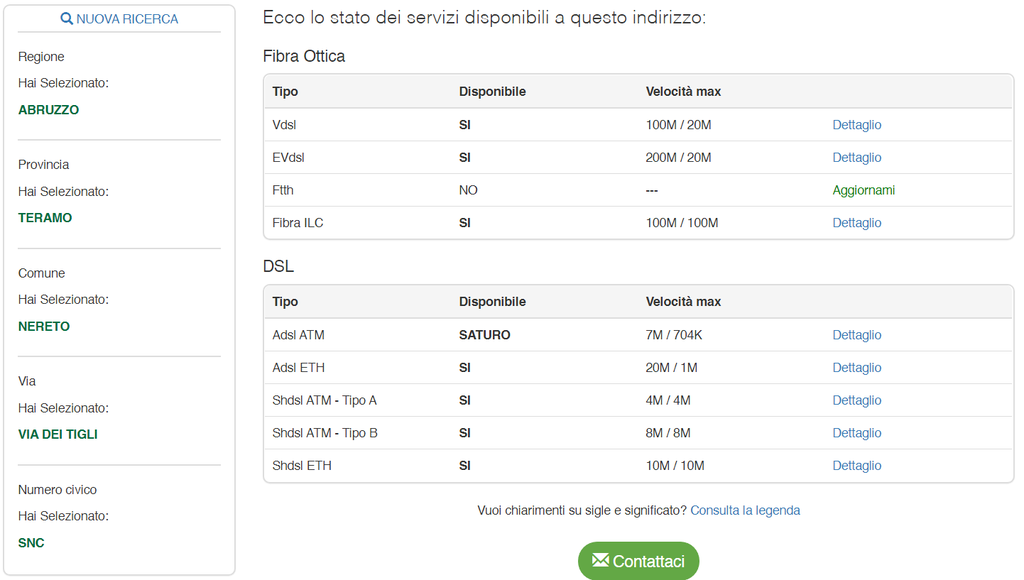Image resolution: width=1024 pixels, height=580 pixels.
Task: Select the VIA DEI TIGLI street value
Action: 58,435
